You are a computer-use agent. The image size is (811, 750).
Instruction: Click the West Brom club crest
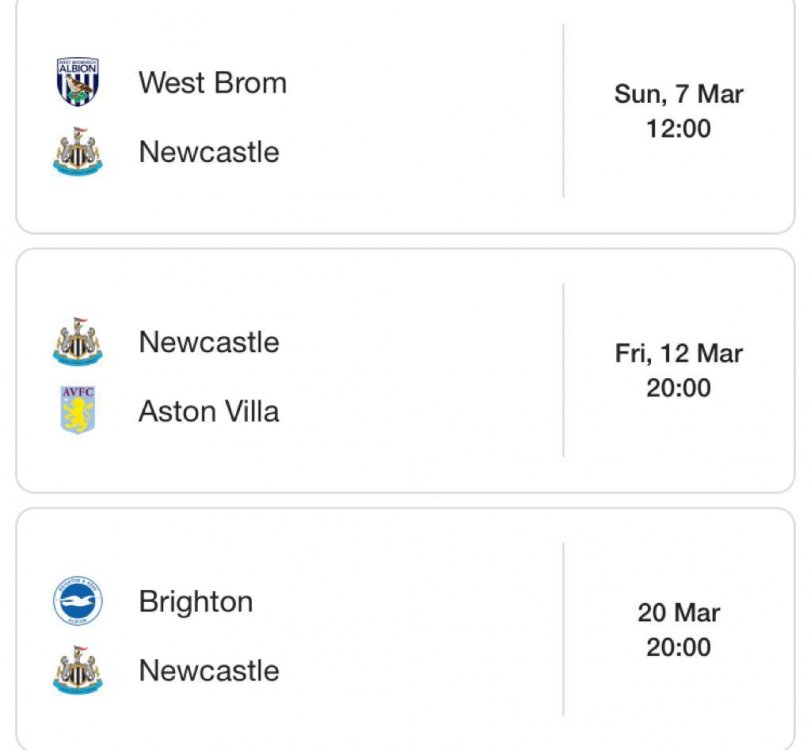(x=77, y=82)
